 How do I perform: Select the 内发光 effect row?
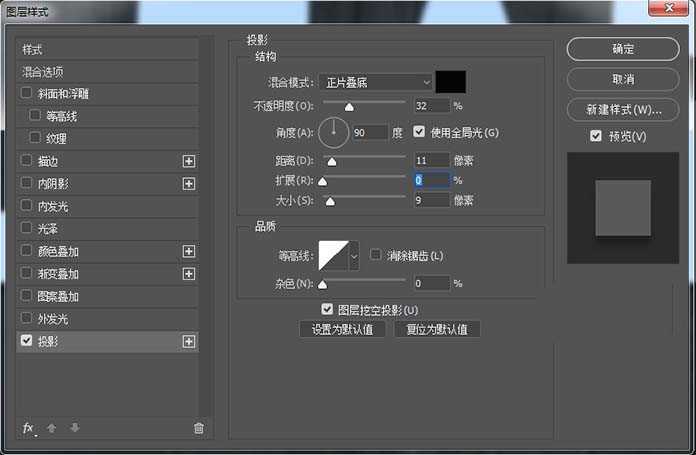[x=107, y=206]
